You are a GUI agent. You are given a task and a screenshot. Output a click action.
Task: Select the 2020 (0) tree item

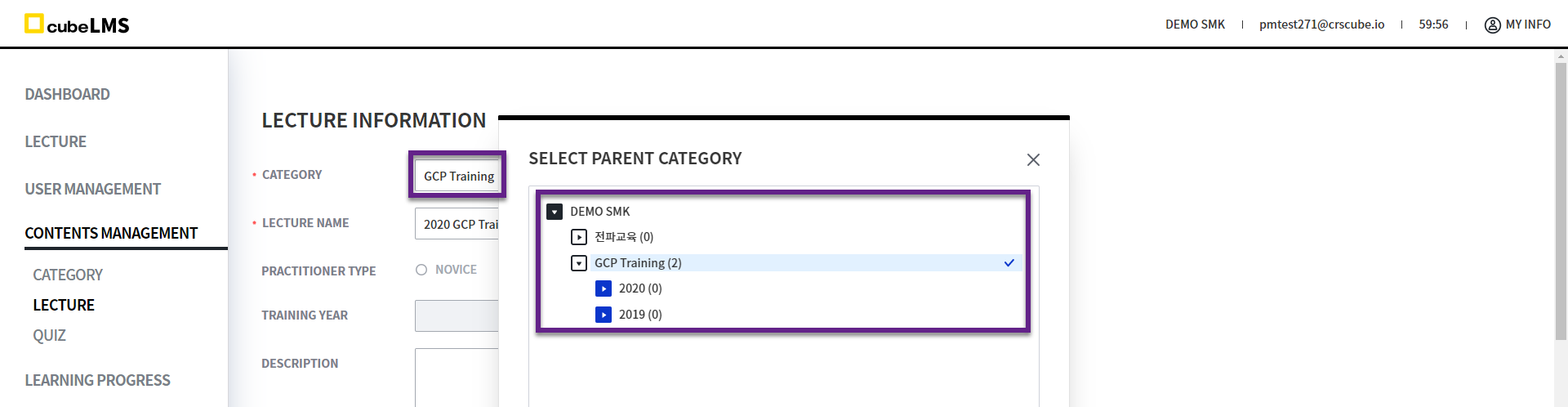tap(640, 288)
